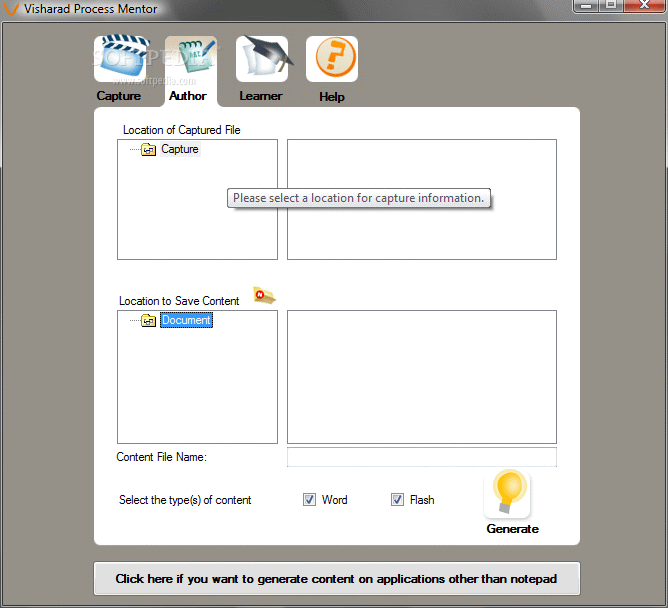Image resolution: width=668 pixels, height=608 pixels.
Task: Toggle the Word checkbox
Action: [x=309, y=499]
